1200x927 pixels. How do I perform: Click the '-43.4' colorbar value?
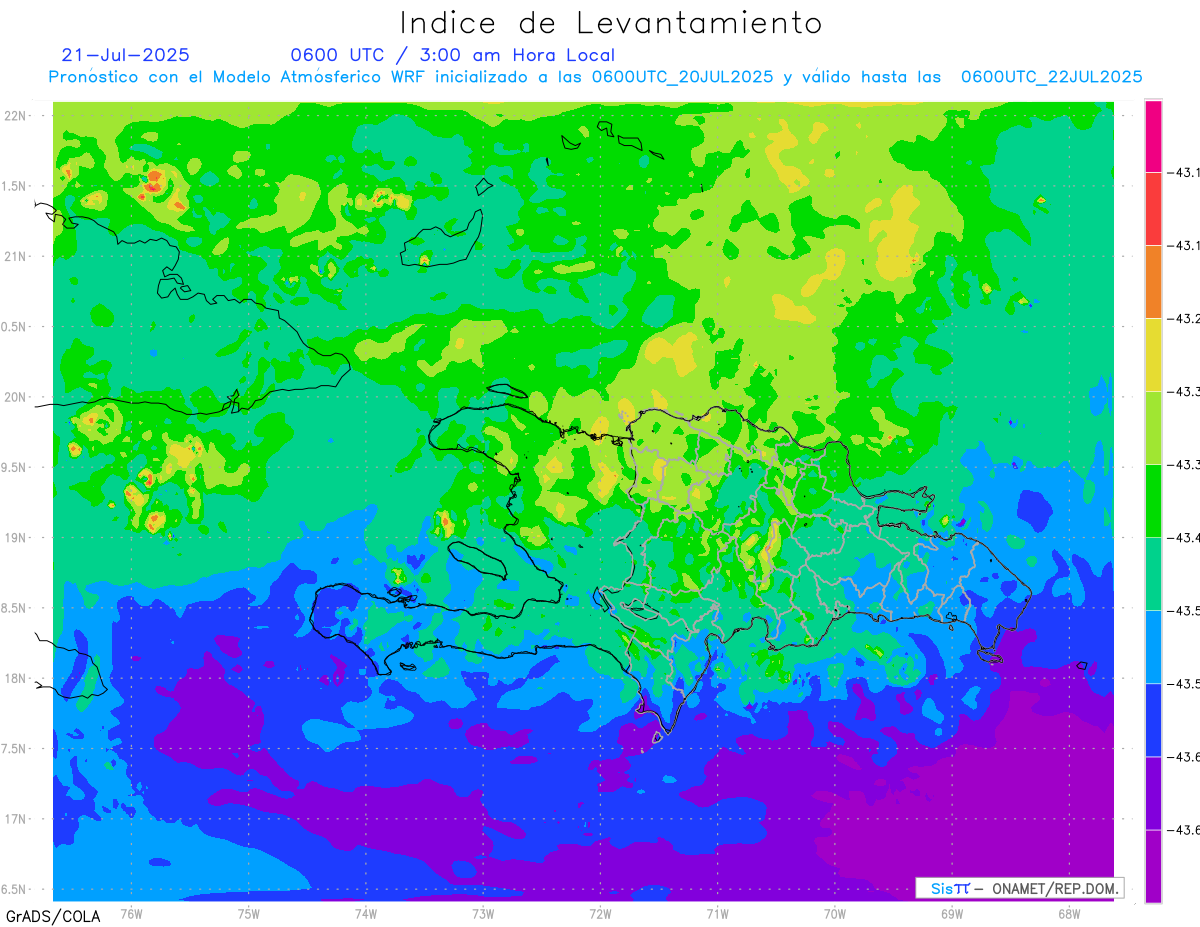click(x=1185, y=538)
